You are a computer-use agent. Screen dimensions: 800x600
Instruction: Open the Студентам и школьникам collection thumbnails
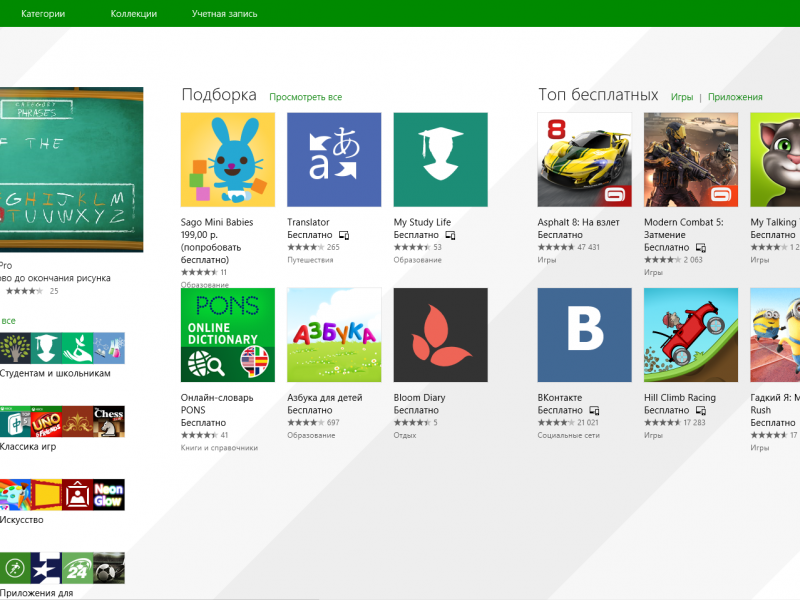tap(62, 348)
